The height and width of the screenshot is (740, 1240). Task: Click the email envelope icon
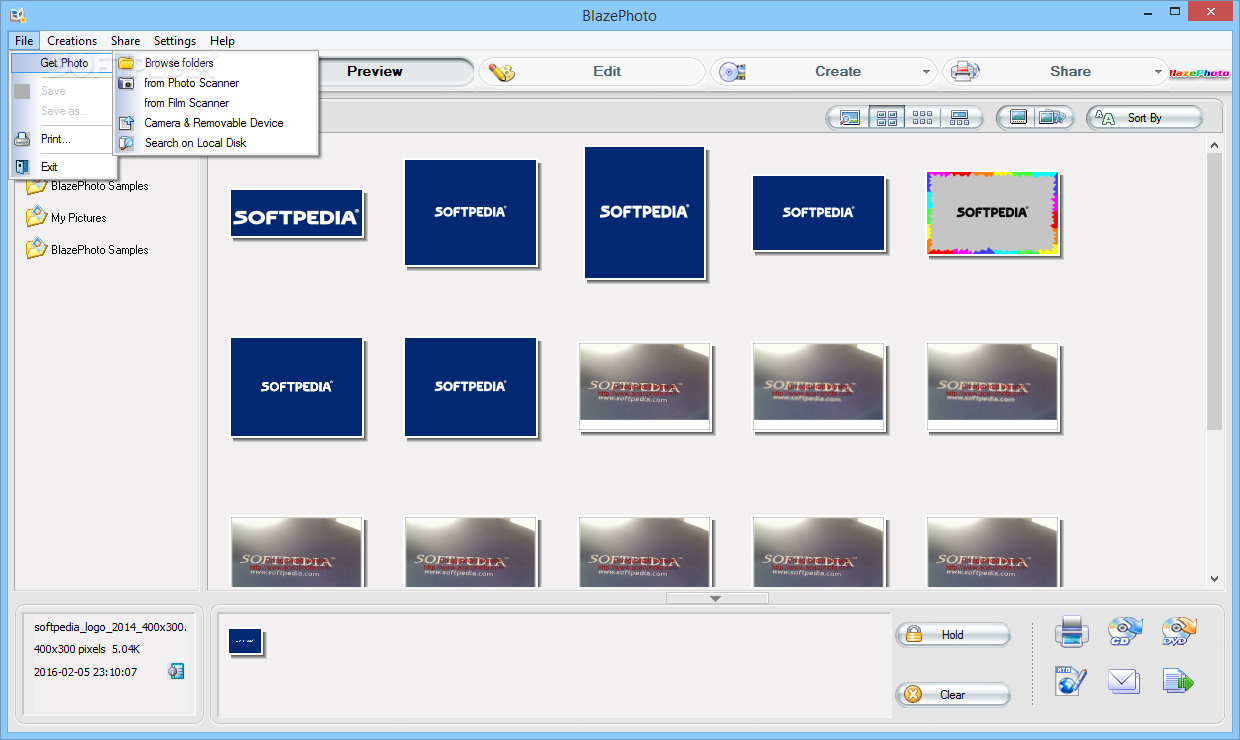1124,682
